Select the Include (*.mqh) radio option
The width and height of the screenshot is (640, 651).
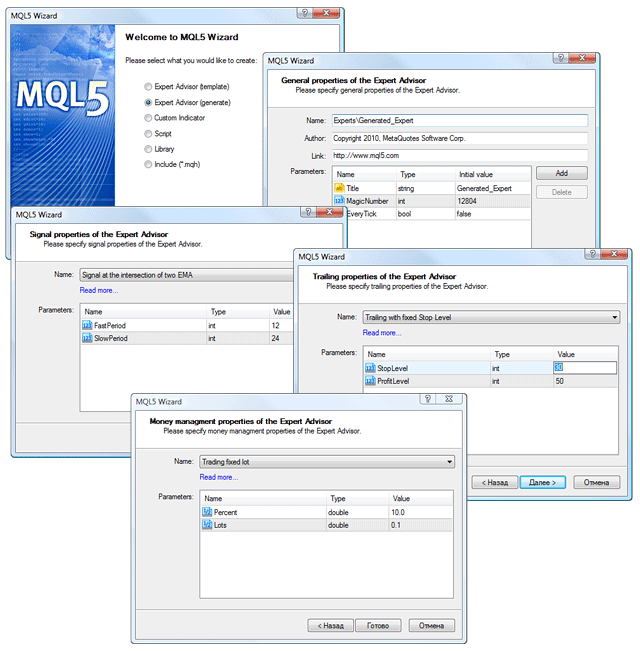[148, 164]
